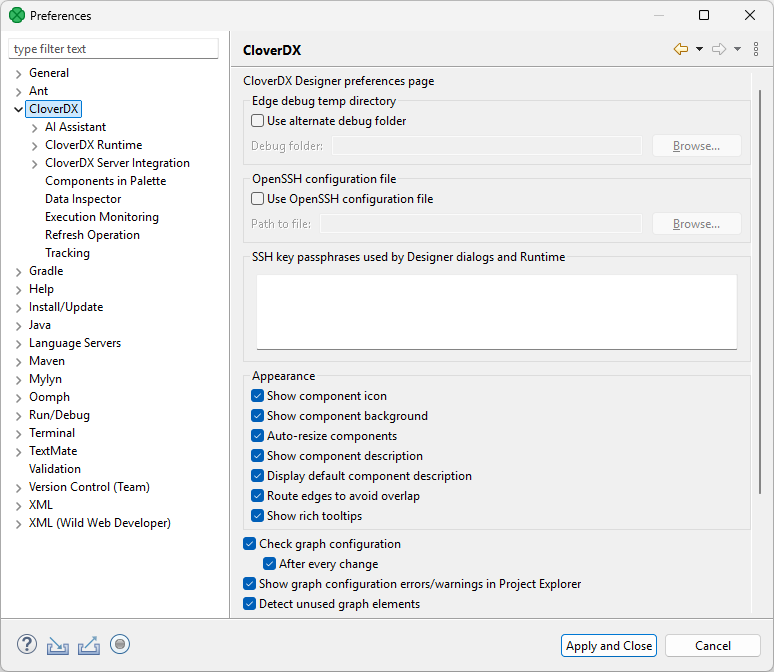Expand the Gradle tree node
774x672 pixels.
coord(18,272)
